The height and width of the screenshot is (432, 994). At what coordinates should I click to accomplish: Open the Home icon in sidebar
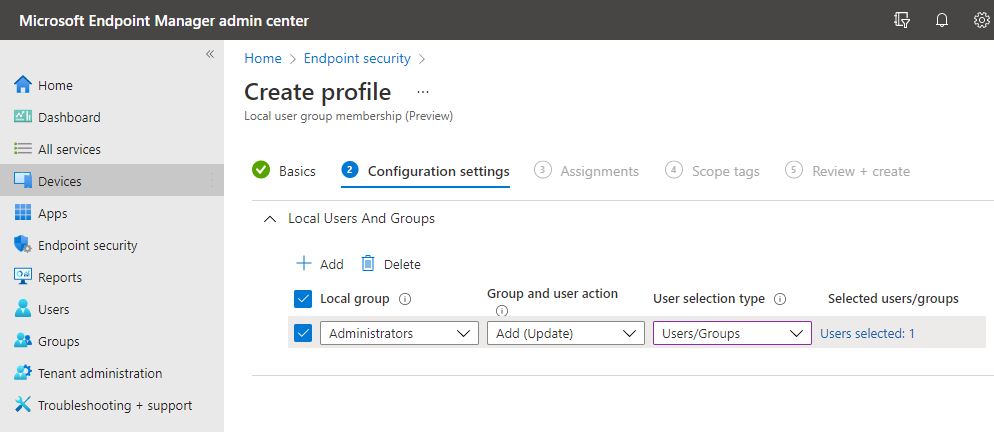pyautogui.click(x=23, y=84)
